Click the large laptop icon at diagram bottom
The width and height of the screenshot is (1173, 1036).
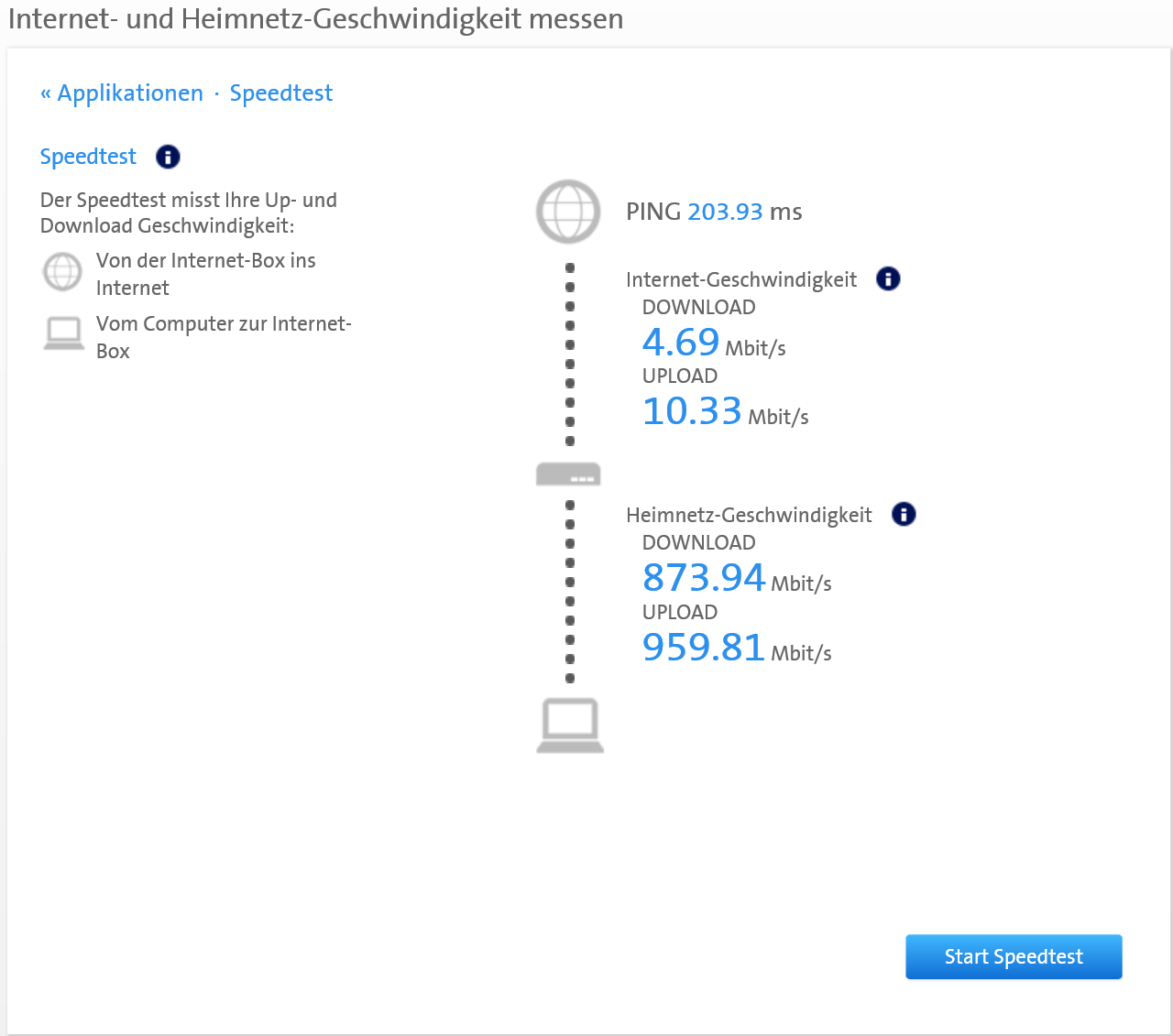click(x=570, y=725)
